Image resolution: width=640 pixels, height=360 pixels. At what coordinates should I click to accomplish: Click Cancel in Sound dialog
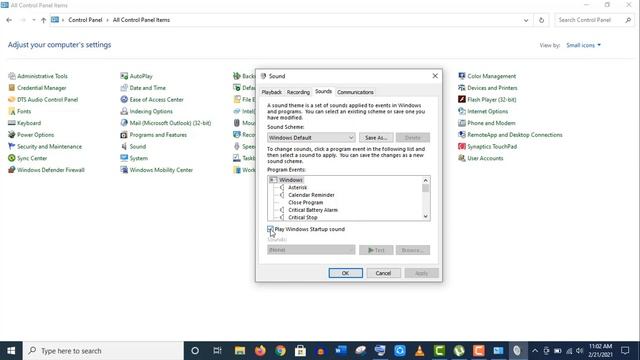pyautogui.click(x=383, y=273)
